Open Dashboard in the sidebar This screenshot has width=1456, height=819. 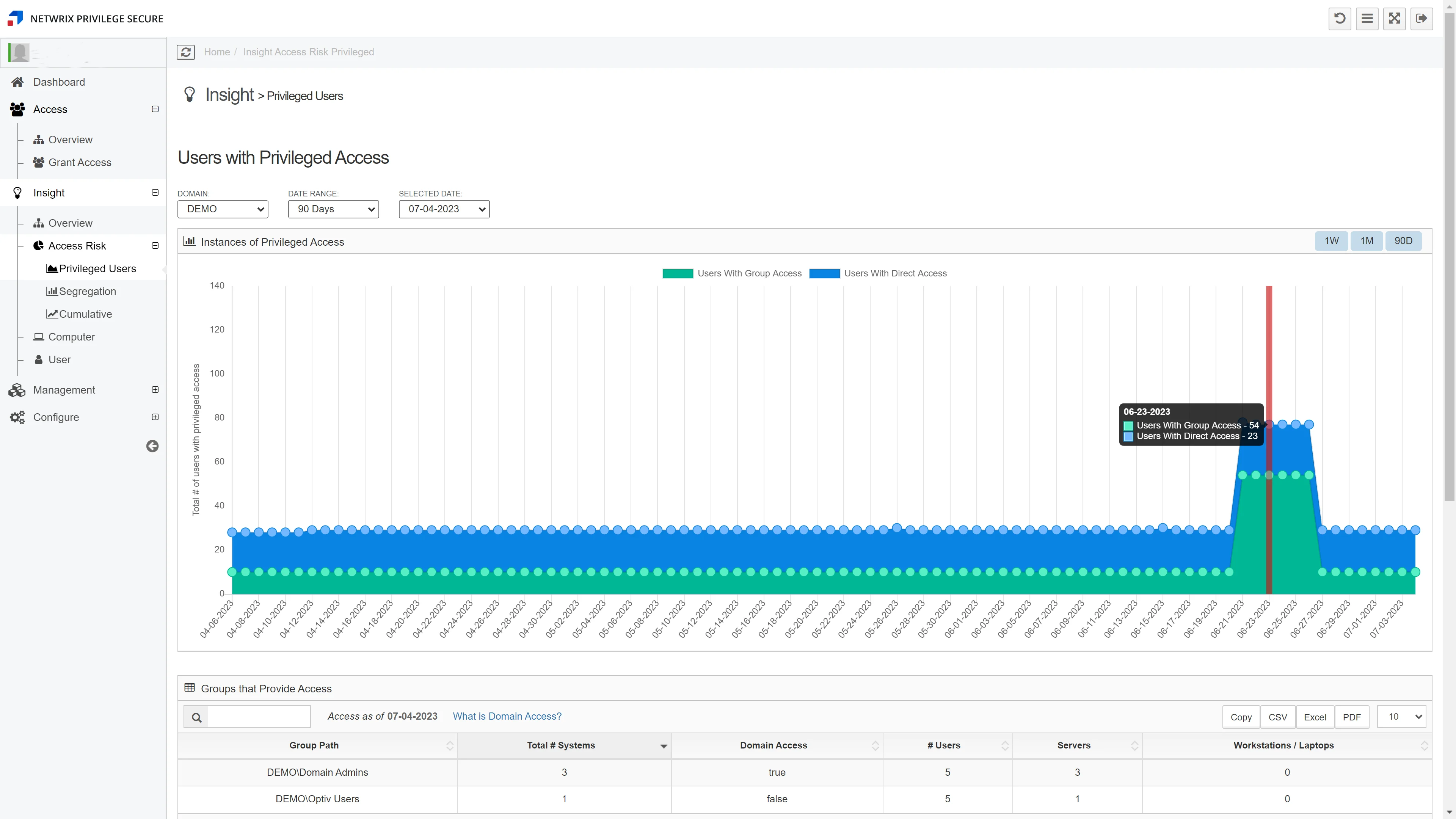click(59, 82)
